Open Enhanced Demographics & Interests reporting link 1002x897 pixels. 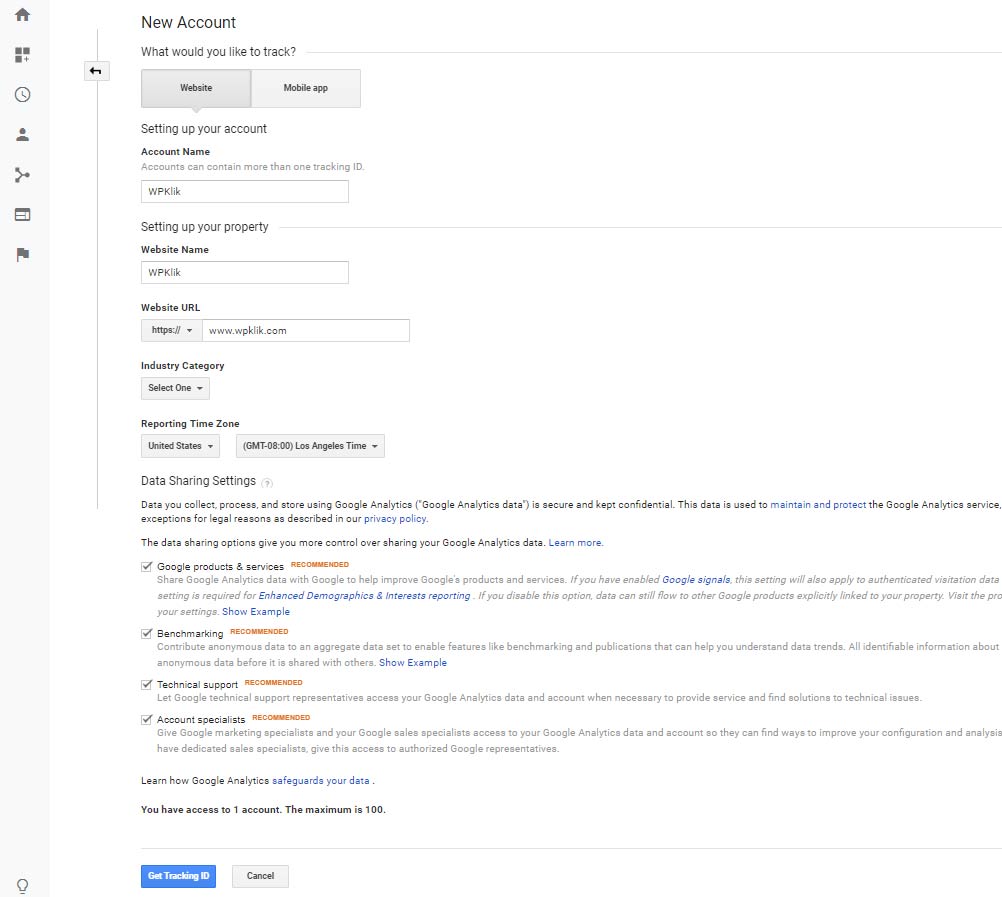[364, 595]
